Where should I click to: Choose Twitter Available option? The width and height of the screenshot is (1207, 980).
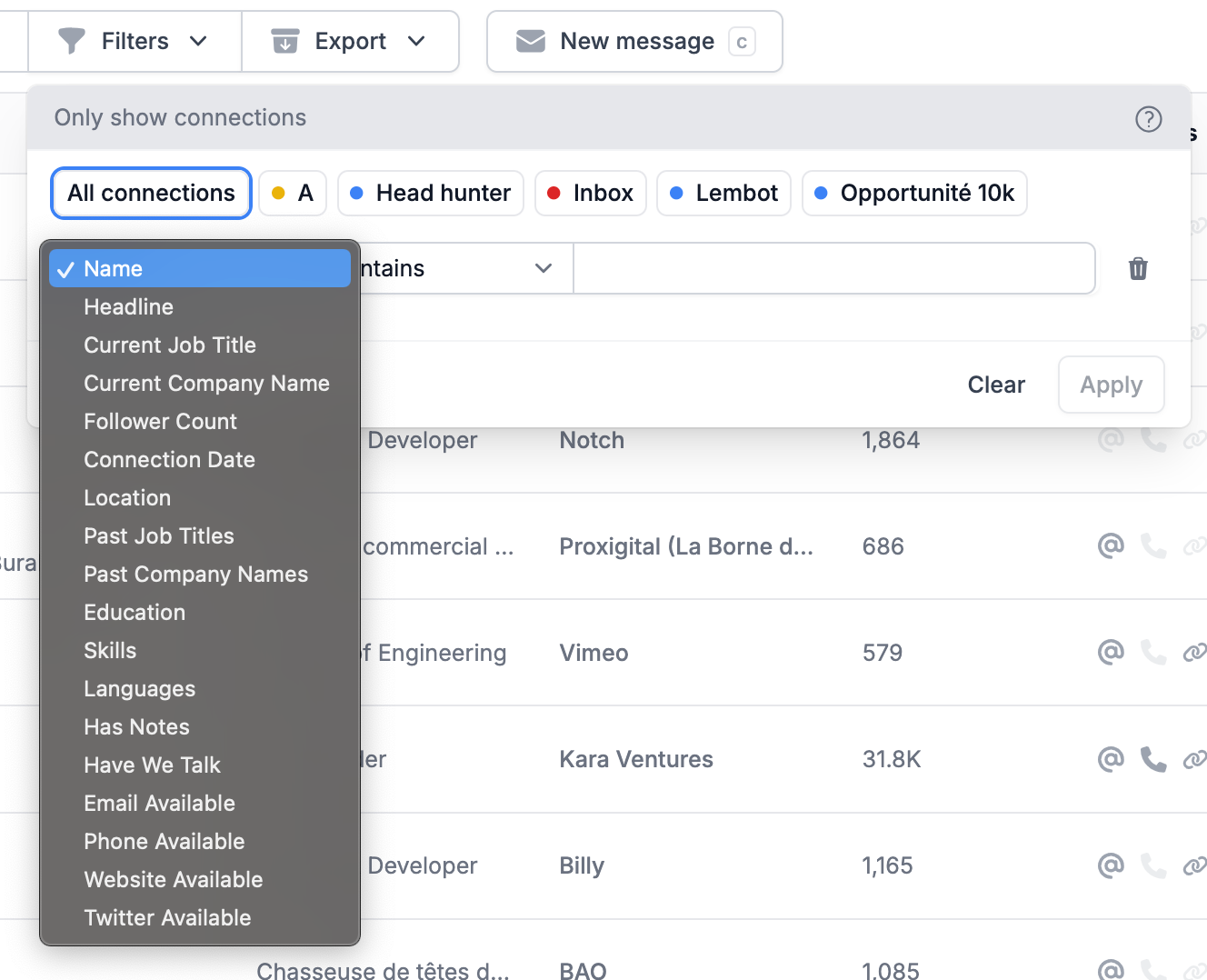point(200,917)
